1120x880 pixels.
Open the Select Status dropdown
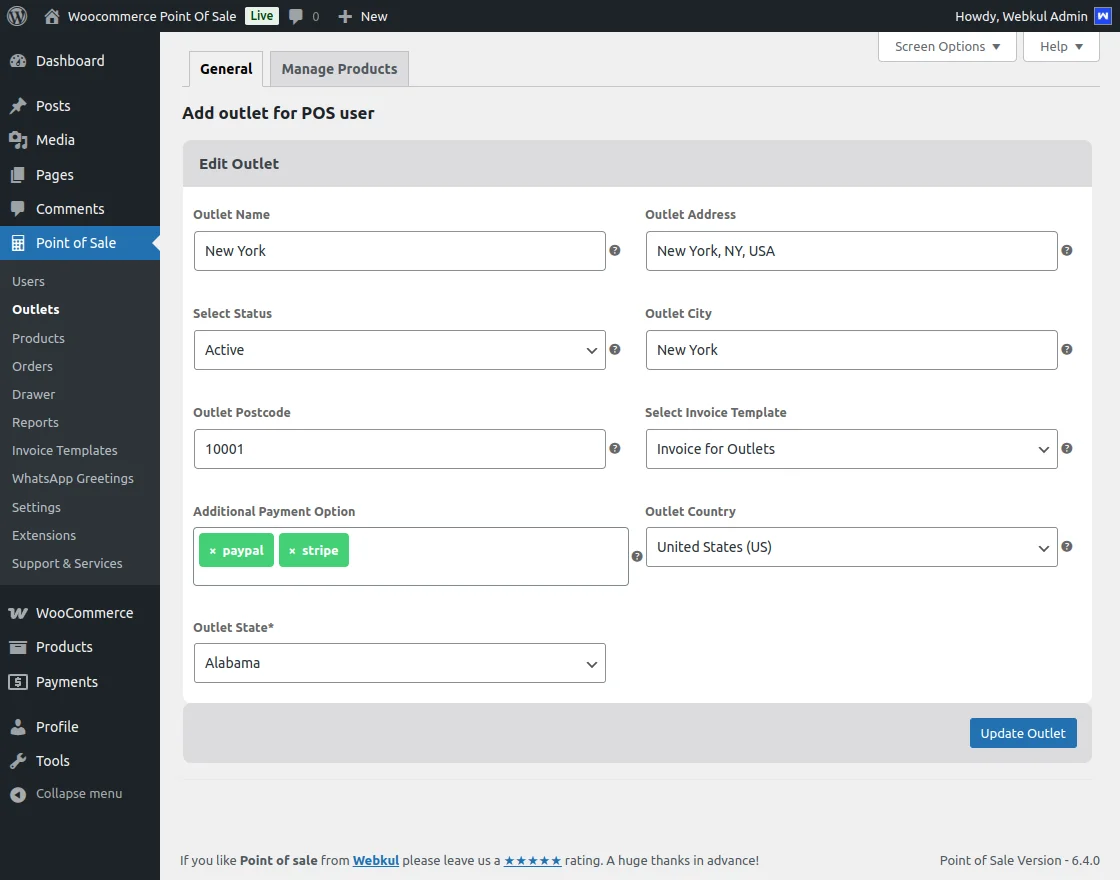399,350
